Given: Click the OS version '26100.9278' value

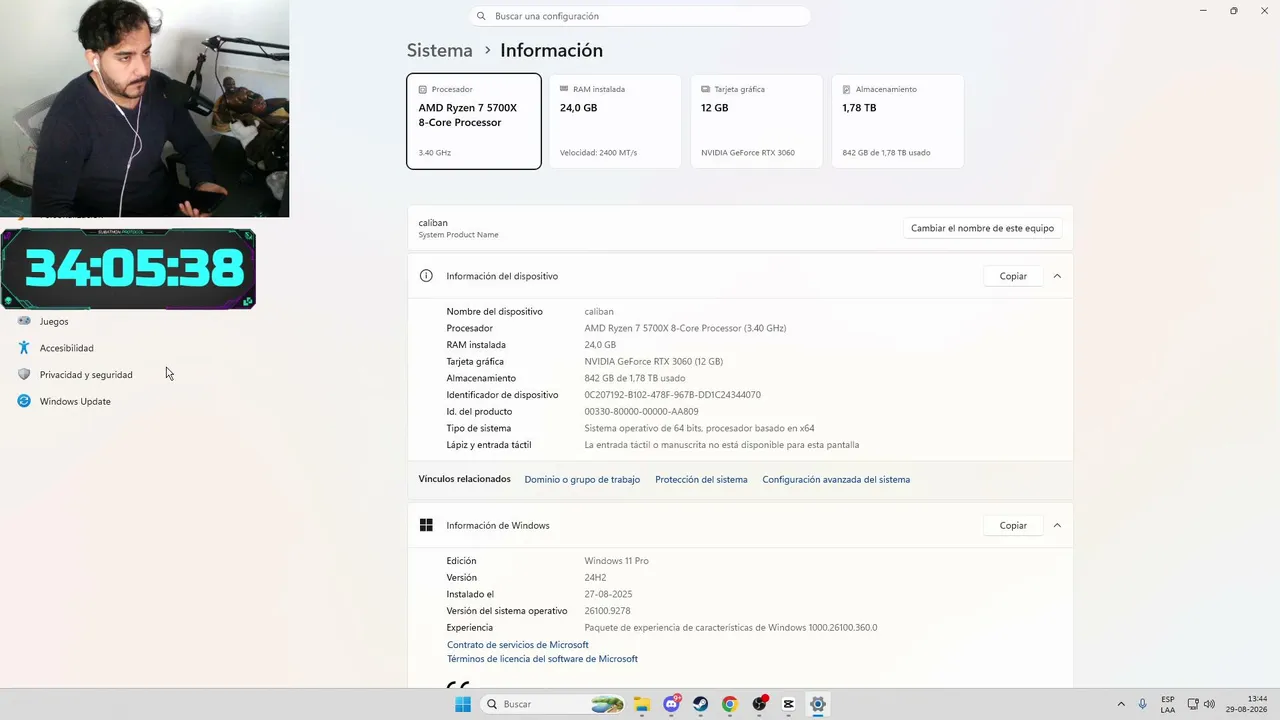Looking at the screenshot, I should [607, 611].
